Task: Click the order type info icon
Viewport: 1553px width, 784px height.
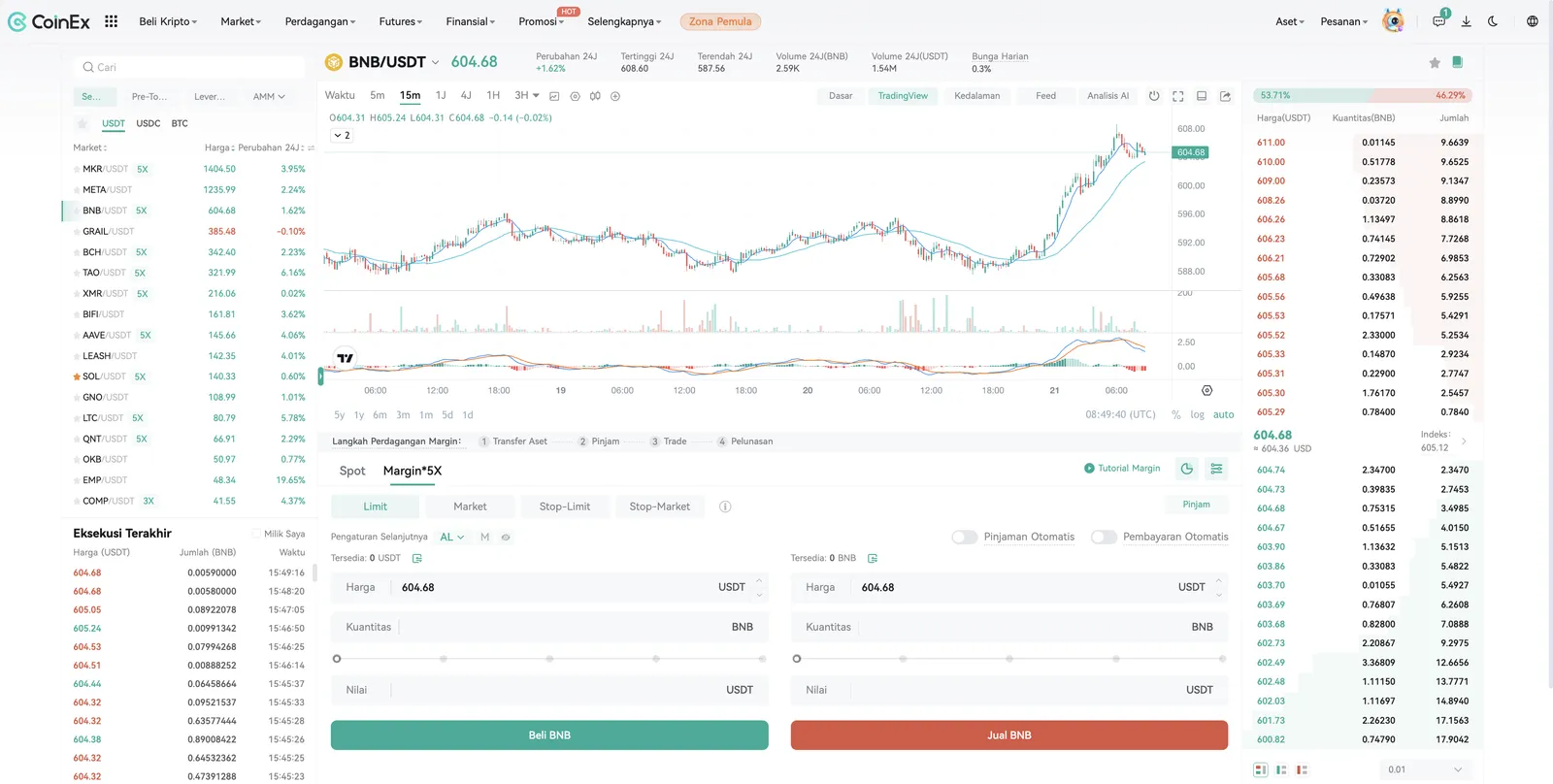Action: tap(725, 506)
